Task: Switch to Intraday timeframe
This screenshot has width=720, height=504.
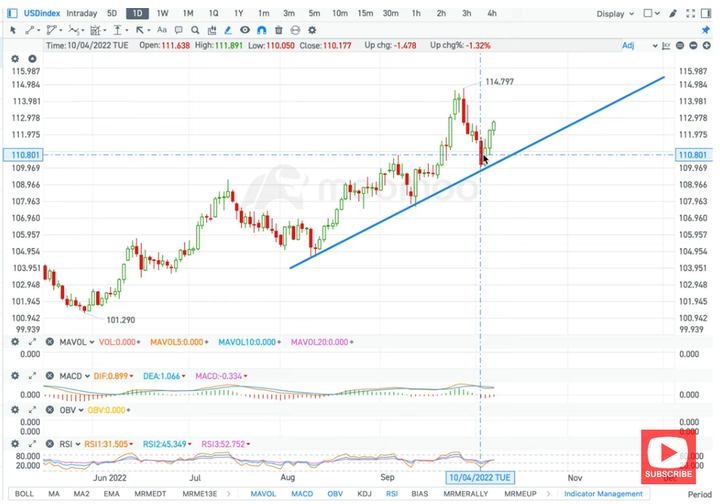Action: click(82, 13)
